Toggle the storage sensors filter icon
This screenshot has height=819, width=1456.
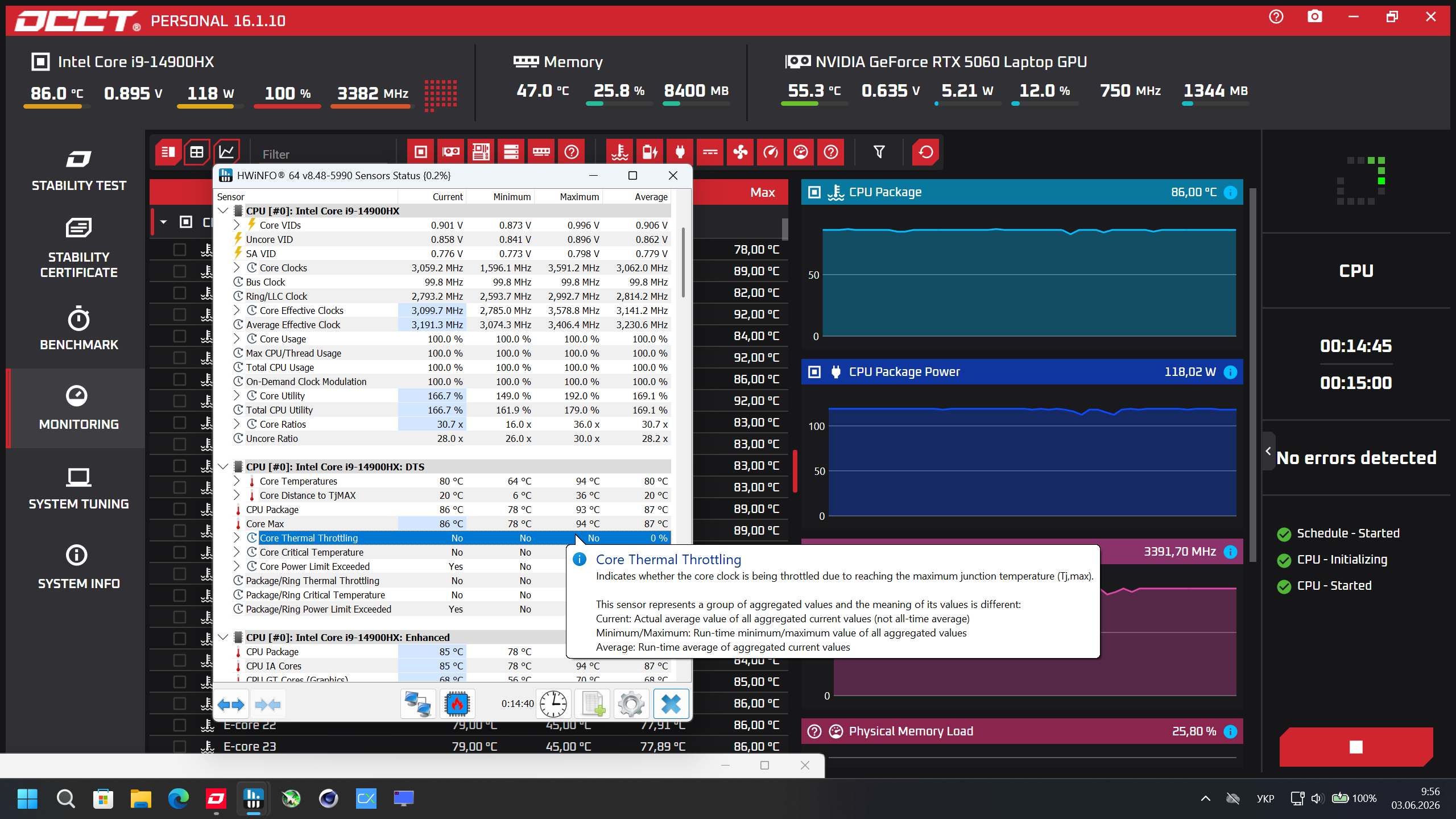click(x=511, y=152)
